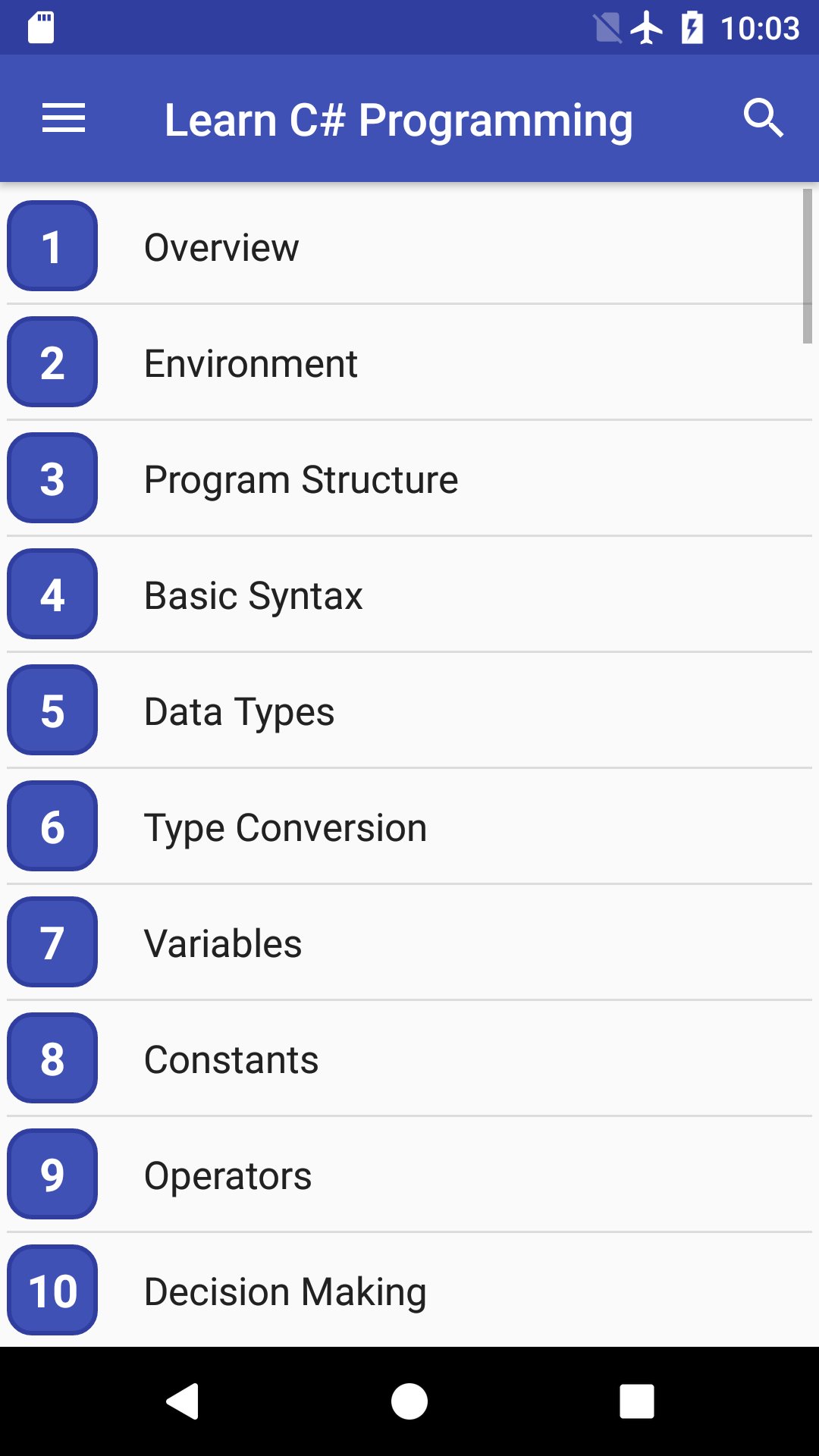The height and width of the screenshot is (1456, 819).
Task: Select the Program Structure lesson
Action: pyautogui.click(x=301, y=479)
